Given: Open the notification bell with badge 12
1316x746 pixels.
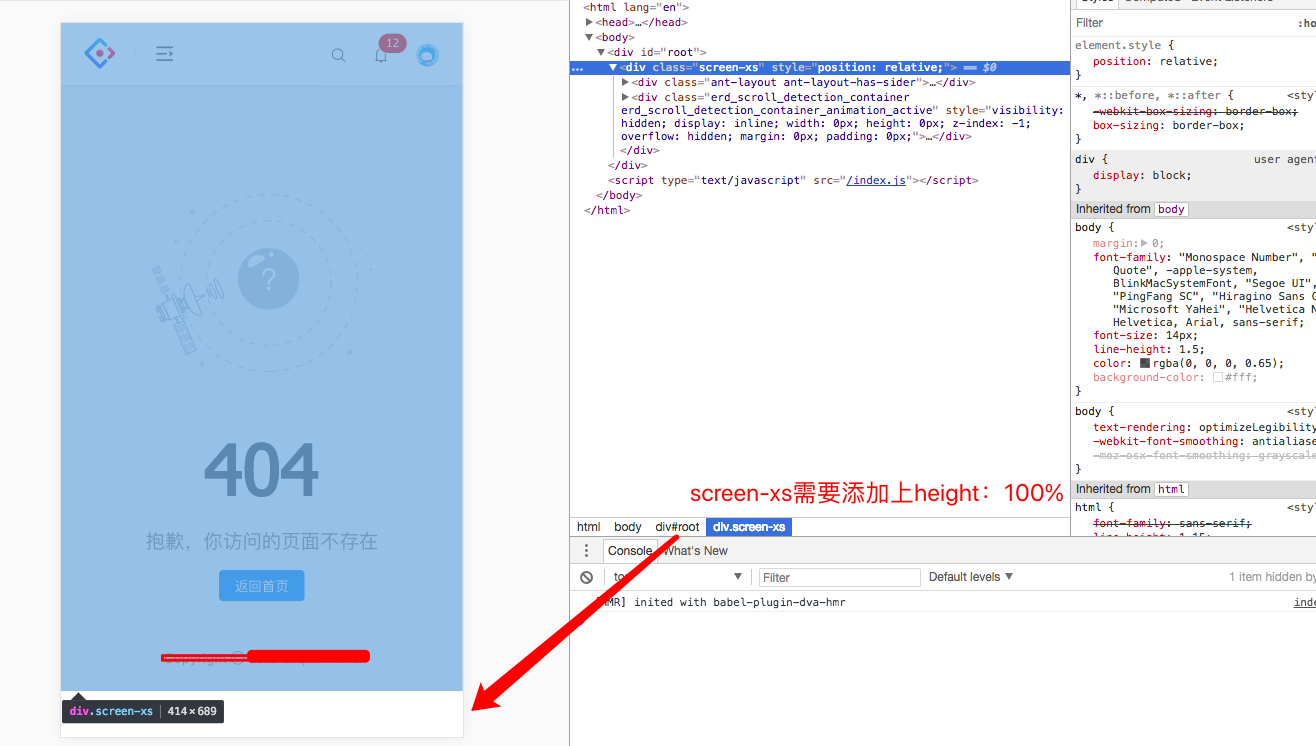Looking at the screenshot, I should 381,56.
